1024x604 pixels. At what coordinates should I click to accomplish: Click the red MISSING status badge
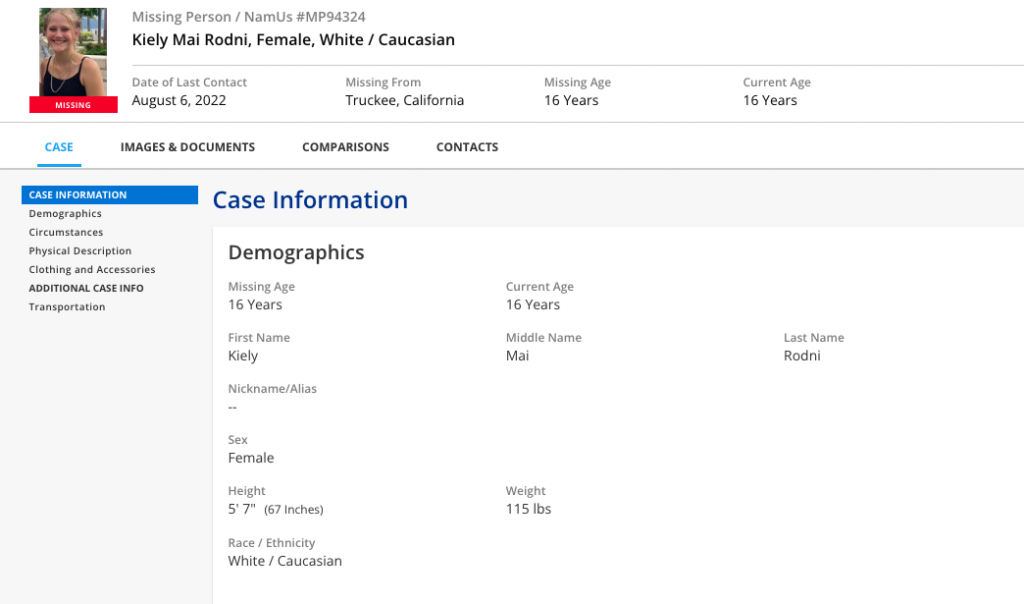[x=73, y=105]
